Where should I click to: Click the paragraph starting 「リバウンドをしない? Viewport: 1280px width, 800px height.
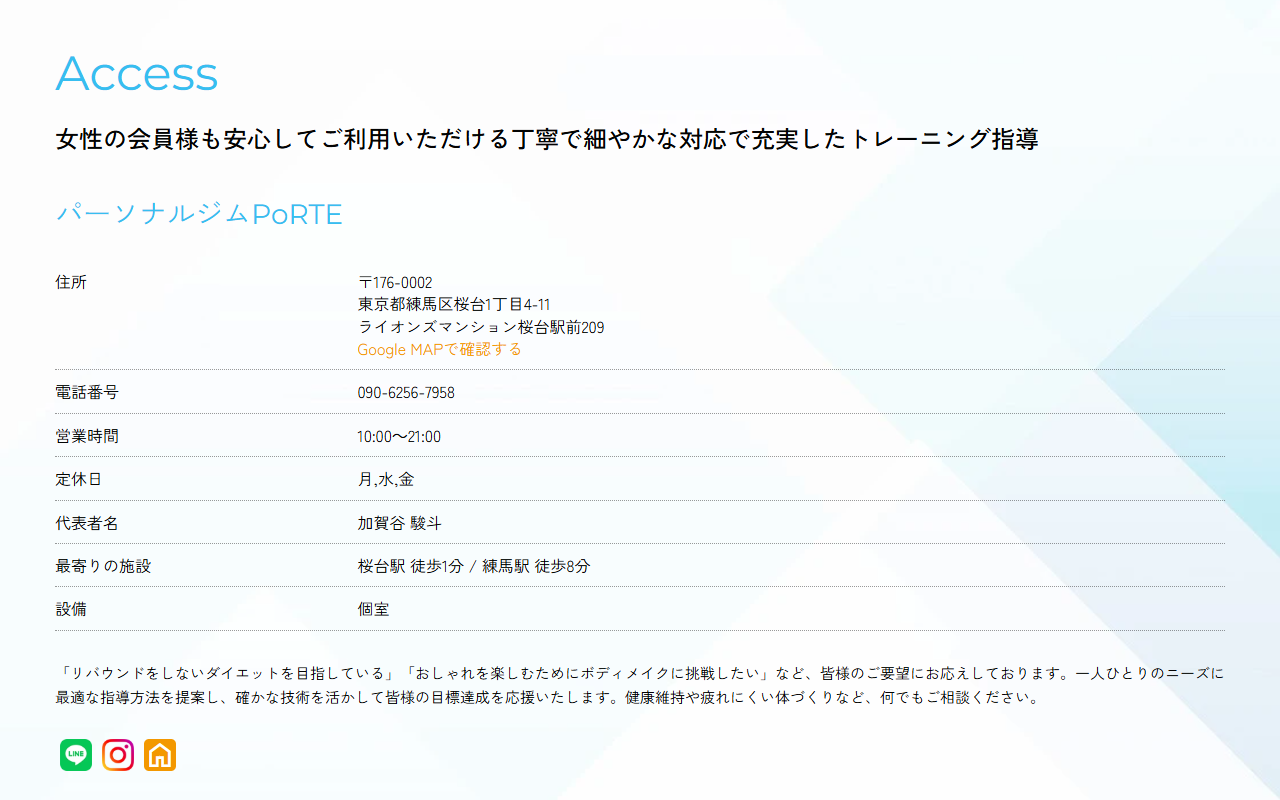pos(640,686)
